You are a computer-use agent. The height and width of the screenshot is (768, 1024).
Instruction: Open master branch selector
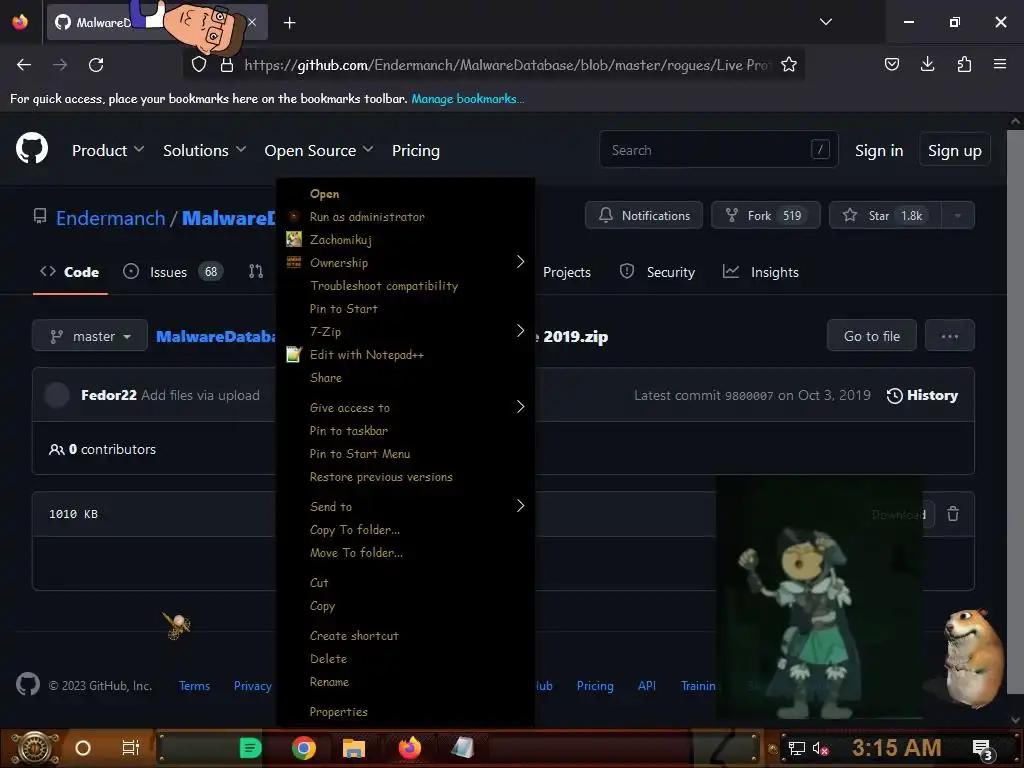pos(89,336)
